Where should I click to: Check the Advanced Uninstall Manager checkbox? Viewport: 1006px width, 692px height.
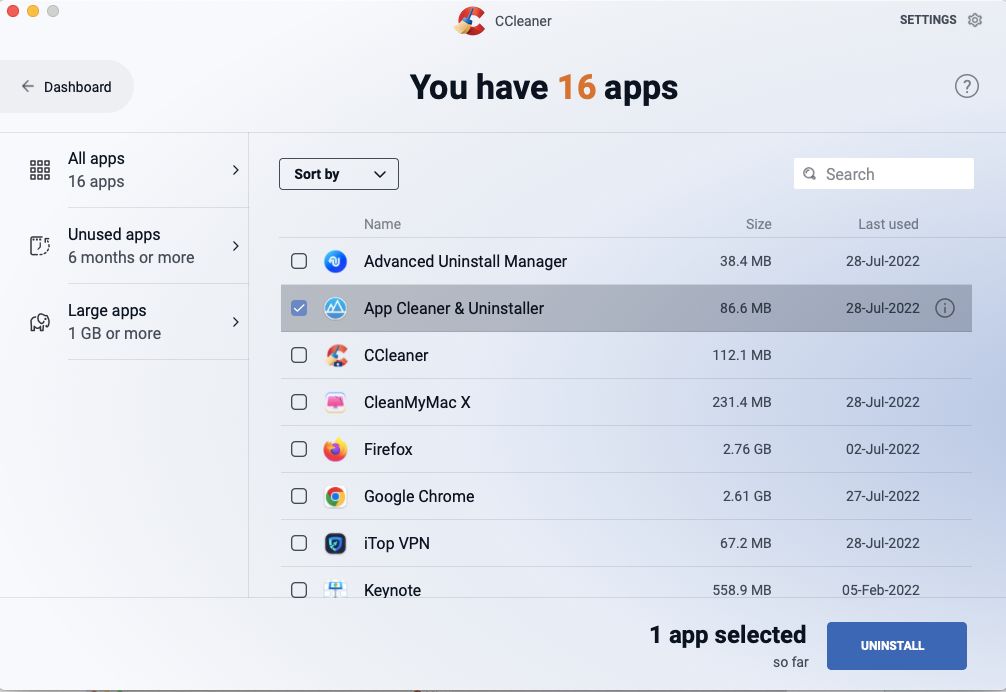(x=299, y=261)
